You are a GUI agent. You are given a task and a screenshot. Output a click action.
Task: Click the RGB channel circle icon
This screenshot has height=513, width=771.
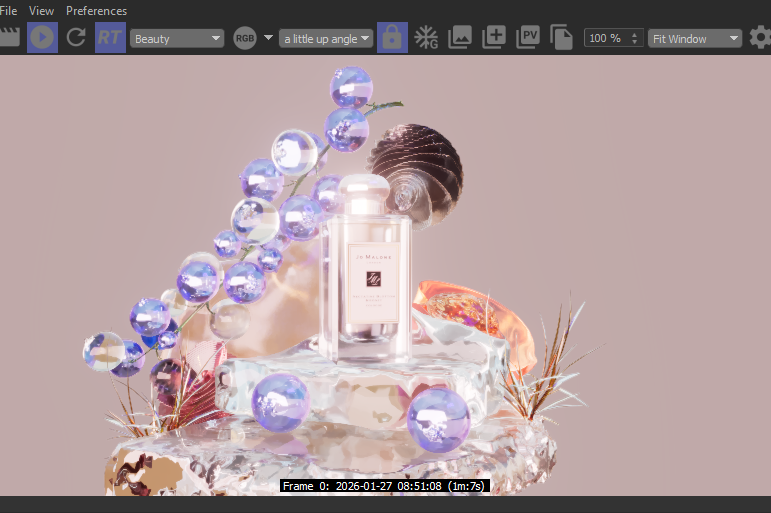(245, 38)
